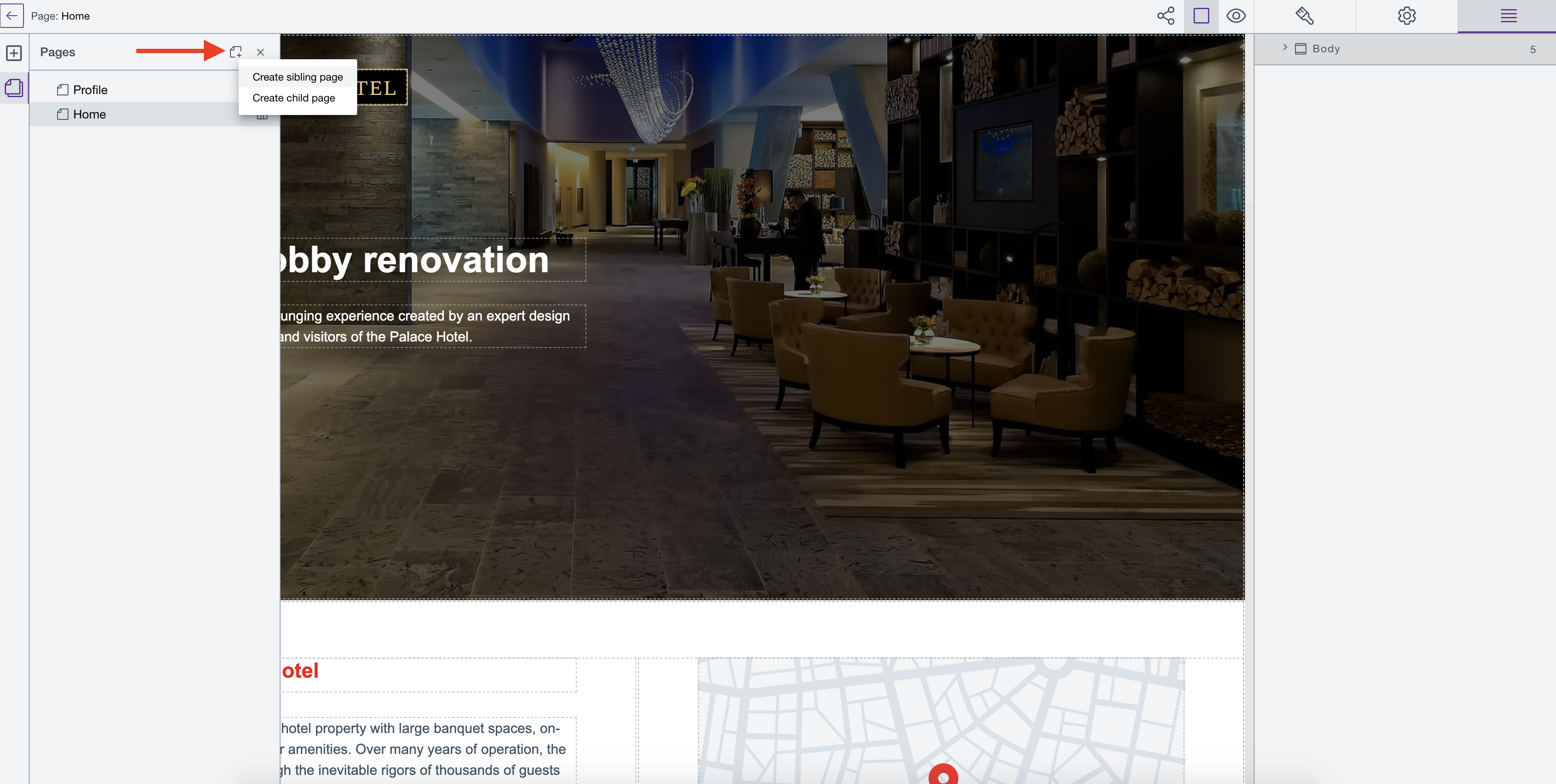Click the hotel logo box
This screenshot has height=784, width=1556.
click(382, 88)
